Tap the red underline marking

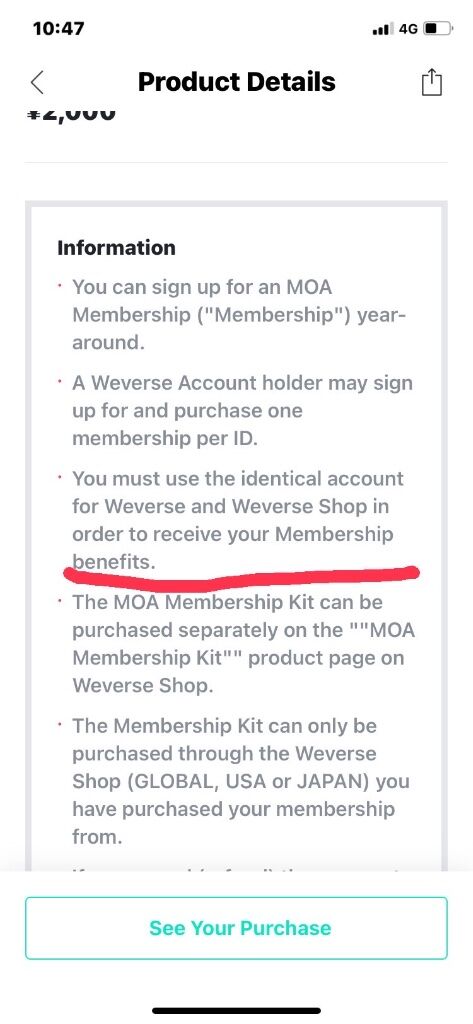240,575
